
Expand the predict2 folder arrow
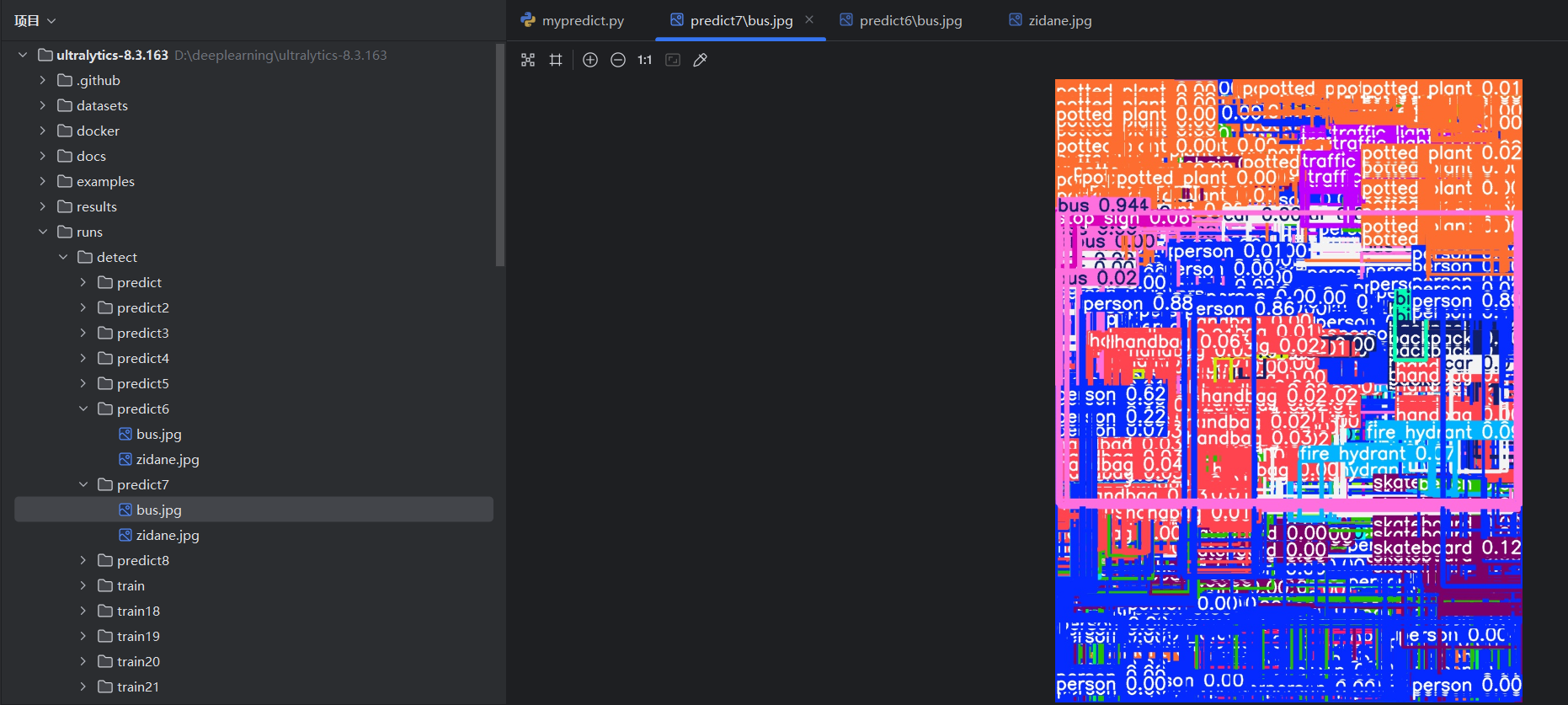click(83, 307)
